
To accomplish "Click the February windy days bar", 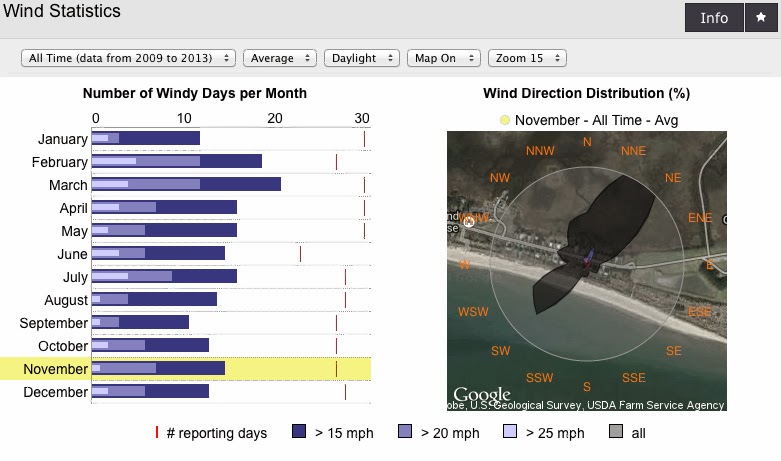I will coord(177,161).
